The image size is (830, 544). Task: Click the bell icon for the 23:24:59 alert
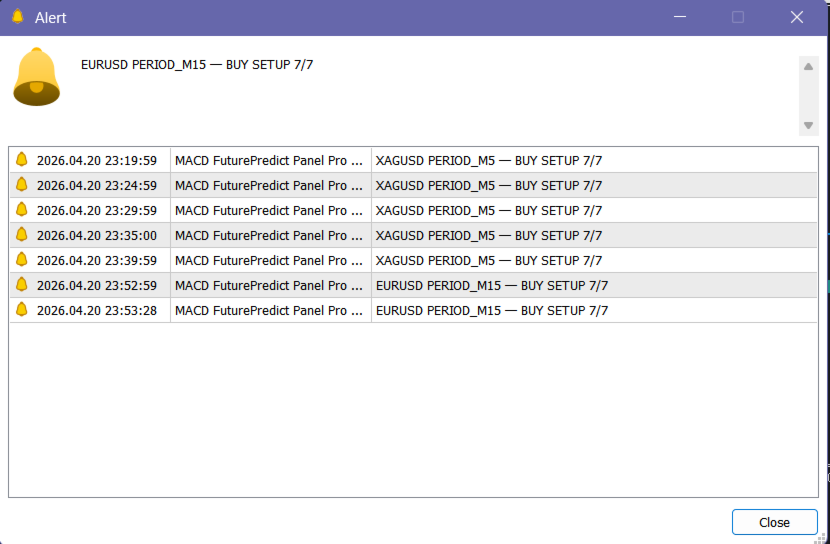[x=22, y=185]
